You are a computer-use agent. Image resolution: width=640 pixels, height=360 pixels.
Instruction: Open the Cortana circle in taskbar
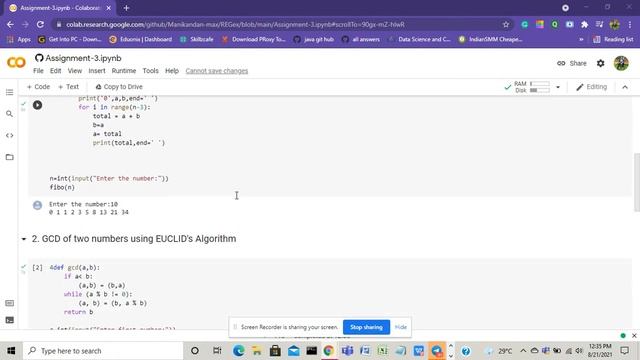click(195, 351)
